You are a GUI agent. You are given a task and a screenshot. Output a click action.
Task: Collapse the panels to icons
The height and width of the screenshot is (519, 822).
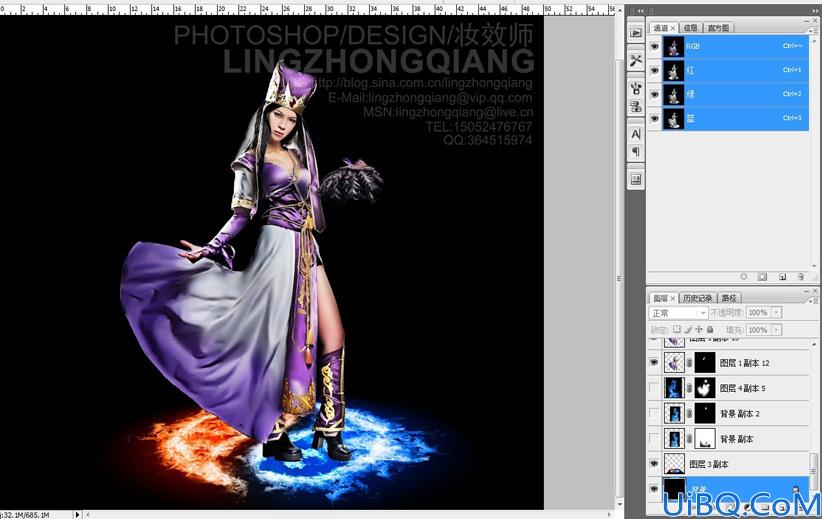814,10
